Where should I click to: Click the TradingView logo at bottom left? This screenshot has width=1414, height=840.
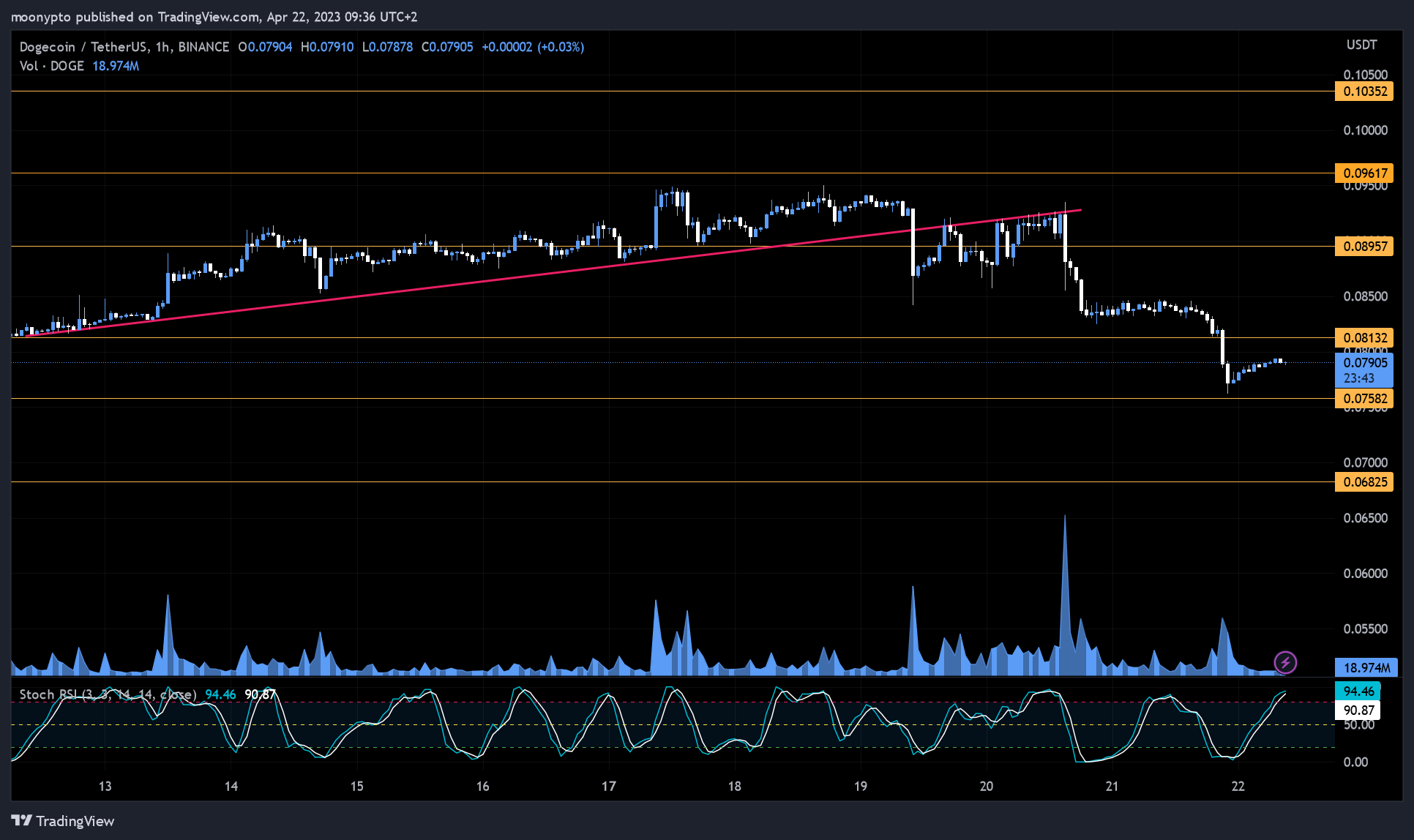click(x=63, y=821)
